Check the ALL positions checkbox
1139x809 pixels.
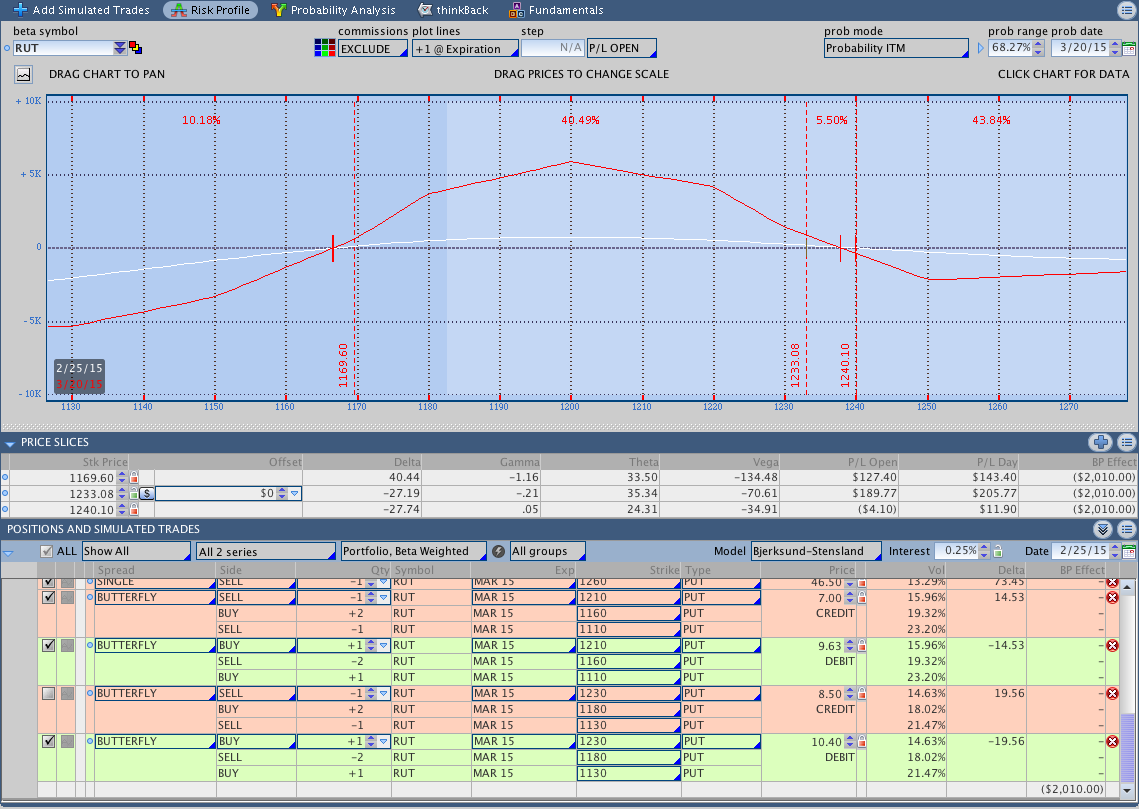[46, 551]
